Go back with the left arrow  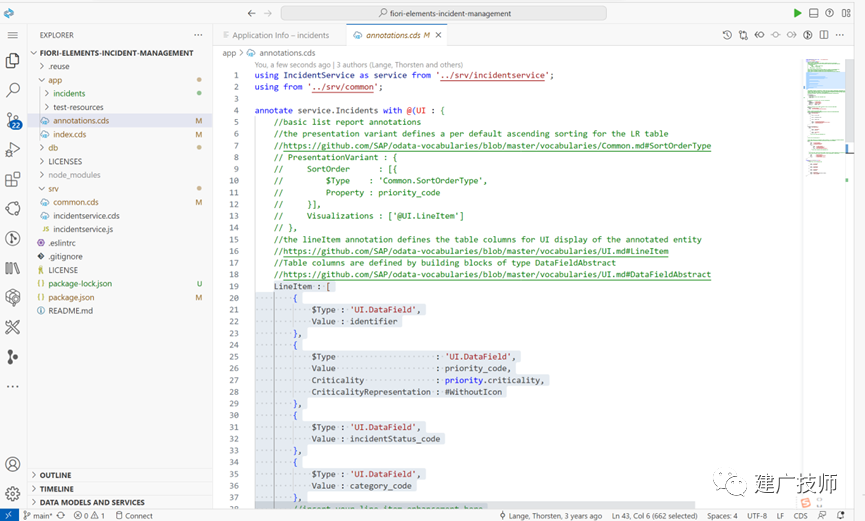tap(252, 13)
